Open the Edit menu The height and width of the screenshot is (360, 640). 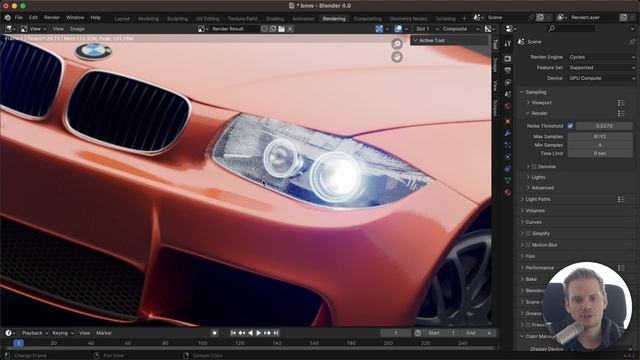(33, 18)
